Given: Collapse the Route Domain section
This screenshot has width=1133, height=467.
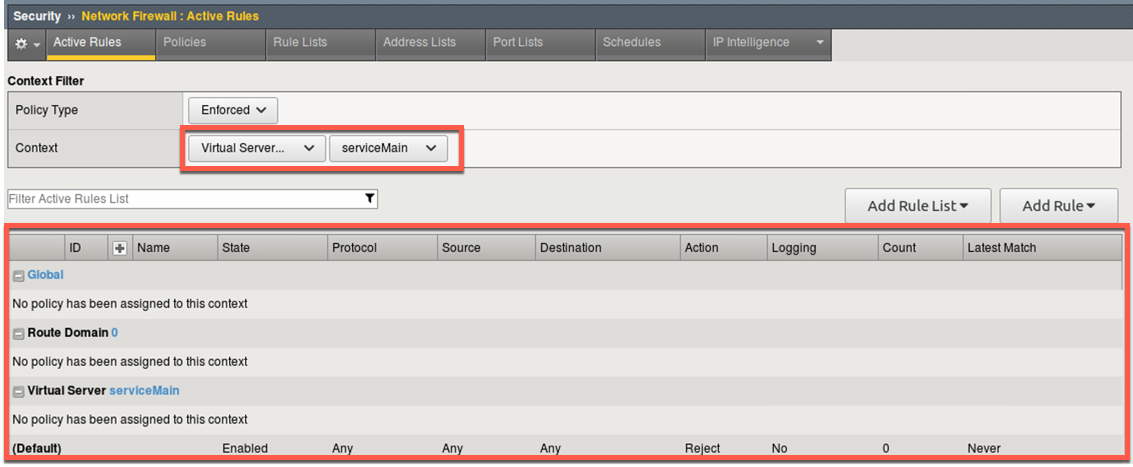Looking at the screenshot, I should click(19, 333).
